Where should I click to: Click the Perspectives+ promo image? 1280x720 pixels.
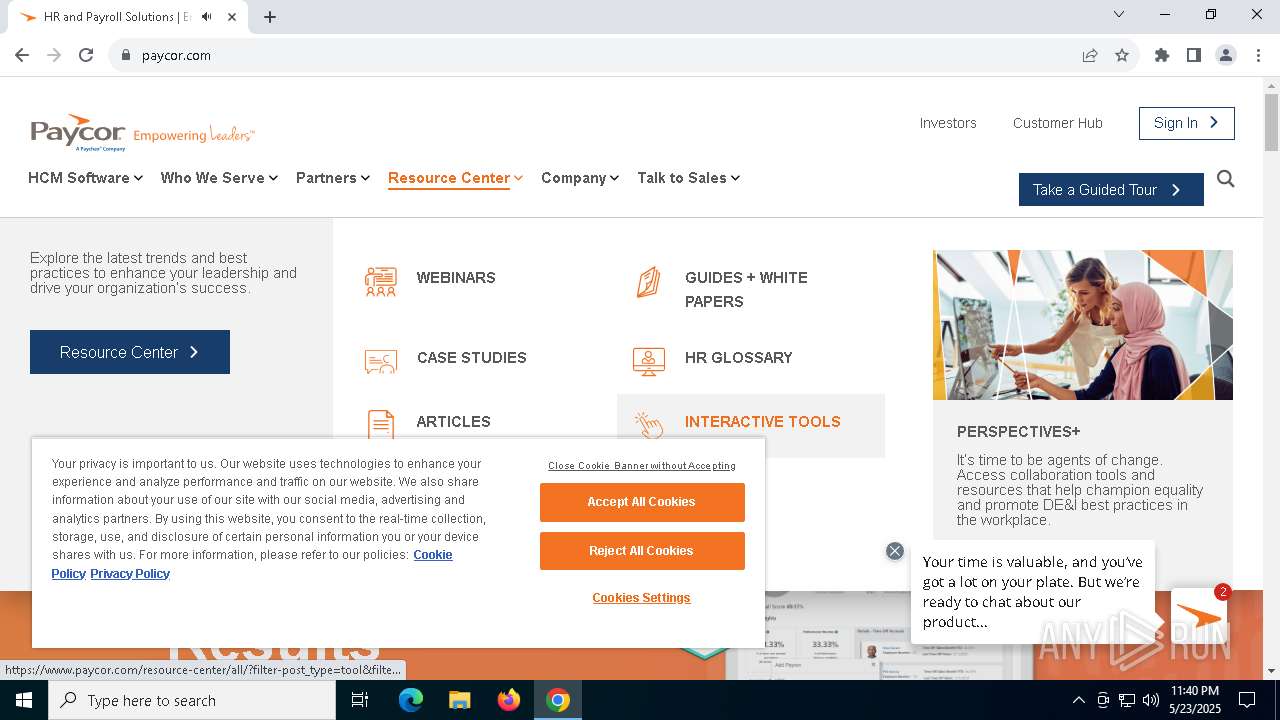[1082, 325]
